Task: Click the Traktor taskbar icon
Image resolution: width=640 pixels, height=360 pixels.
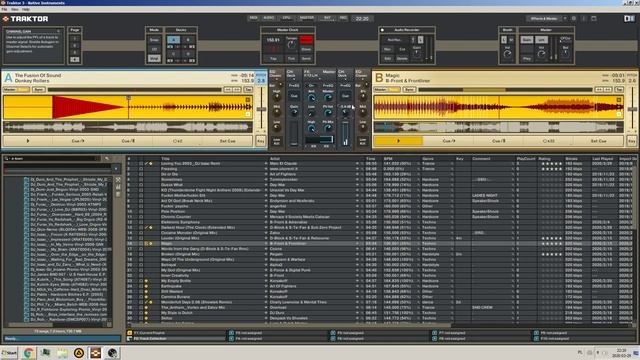Action: (96, 353)
